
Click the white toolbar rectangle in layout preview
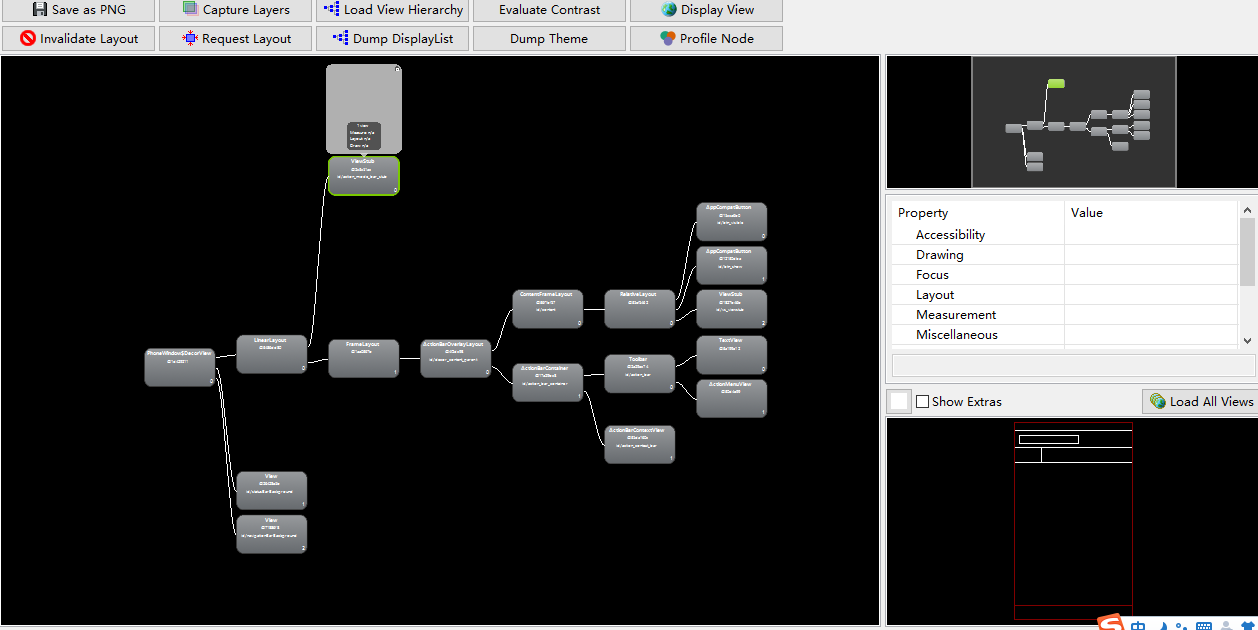(1048, 439)
